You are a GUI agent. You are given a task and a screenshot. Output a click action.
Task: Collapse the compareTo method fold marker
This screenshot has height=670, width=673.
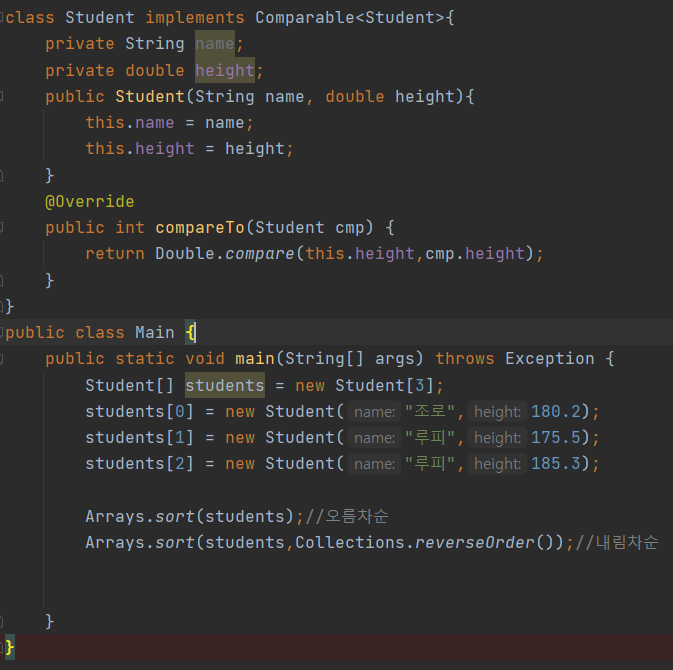click(x=1, y=227)
